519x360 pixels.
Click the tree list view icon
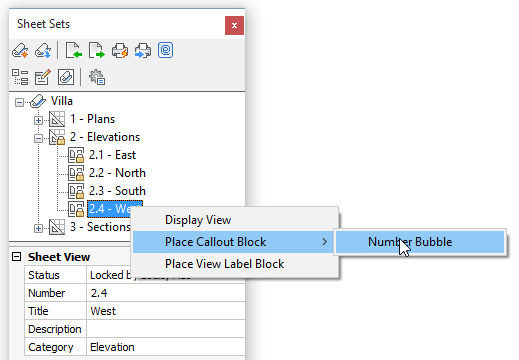pyautogui.click(x=20, y=77)
